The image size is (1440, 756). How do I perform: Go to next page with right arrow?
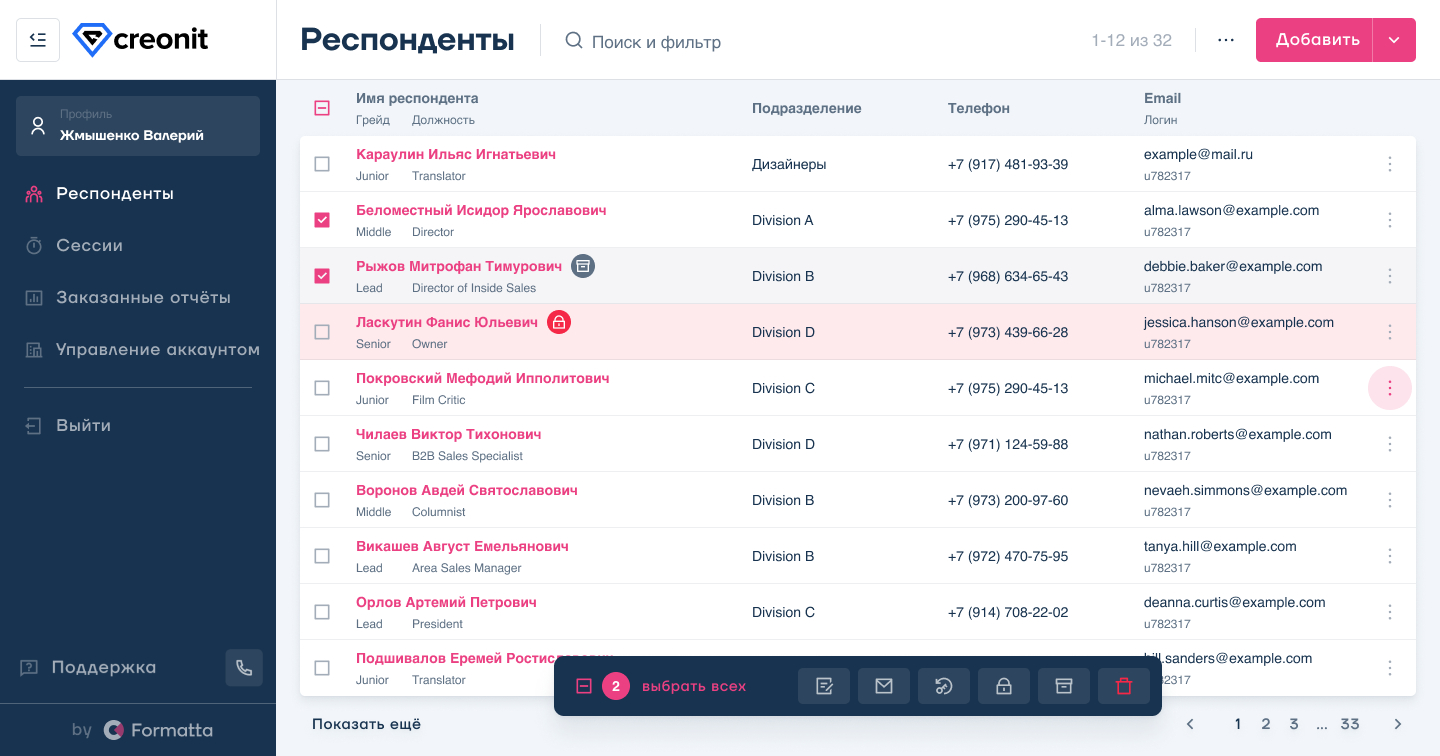pos(1398,724)
